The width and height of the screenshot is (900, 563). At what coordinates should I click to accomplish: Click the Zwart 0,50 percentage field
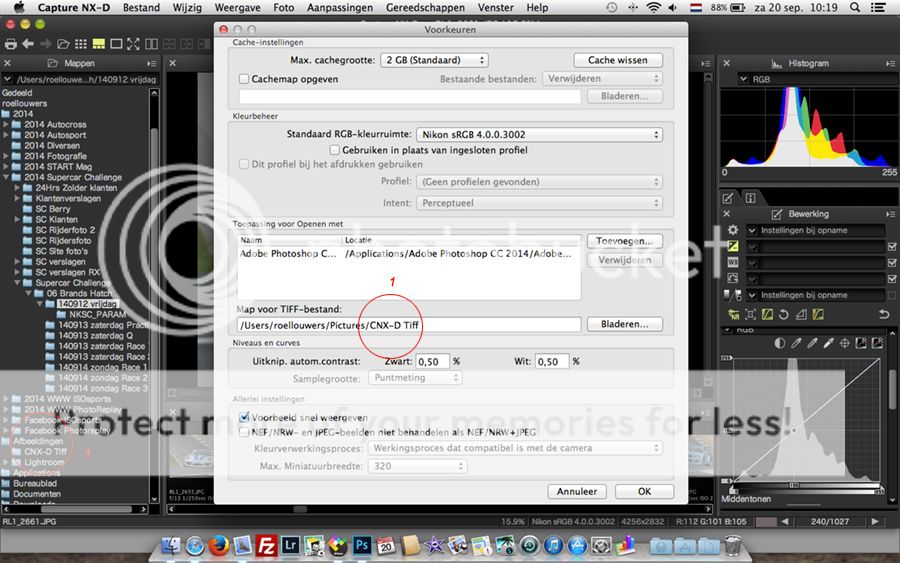[x=432, y=362]
